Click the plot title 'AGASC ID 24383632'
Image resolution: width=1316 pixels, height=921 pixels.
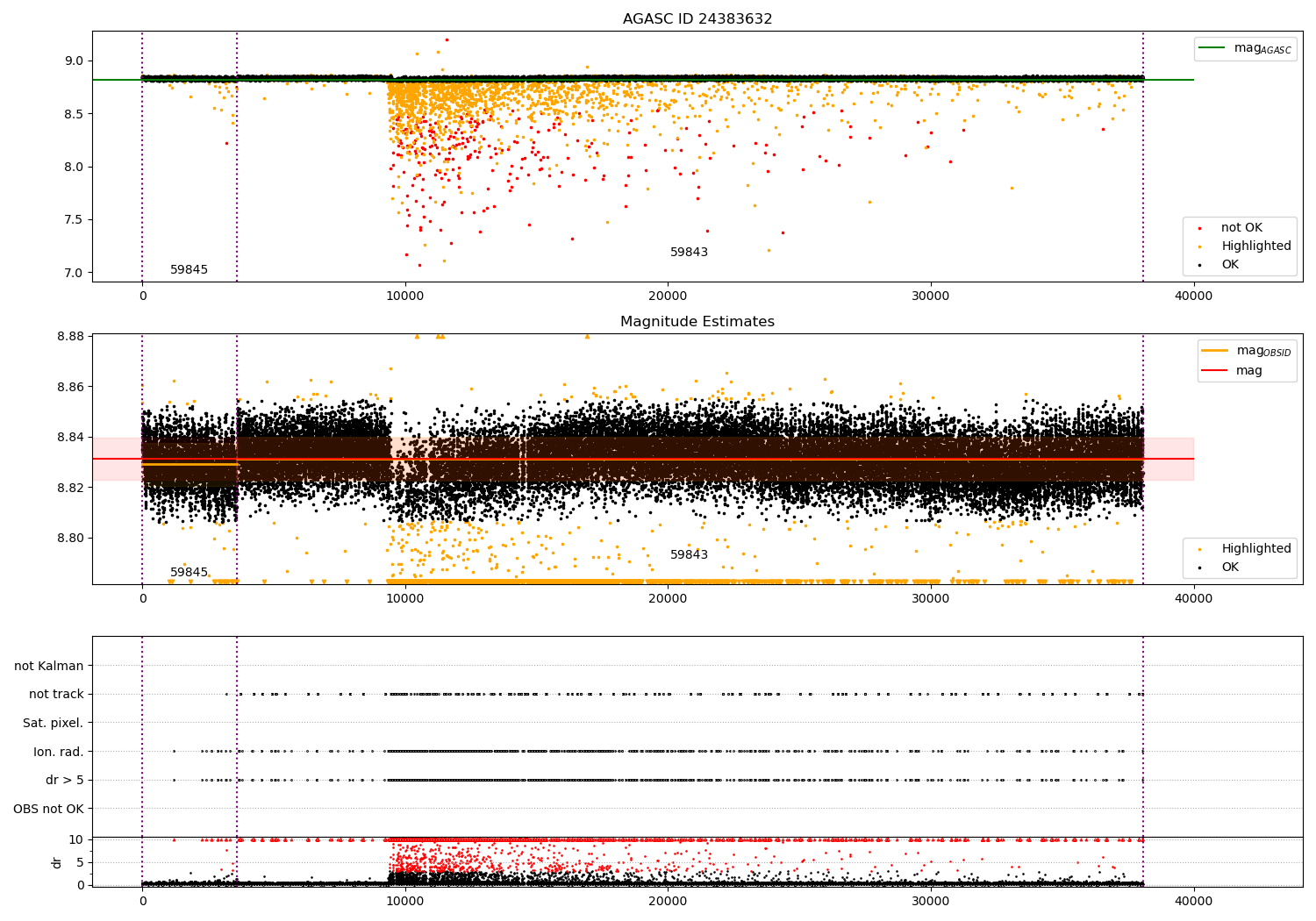[x=697, y=19]
